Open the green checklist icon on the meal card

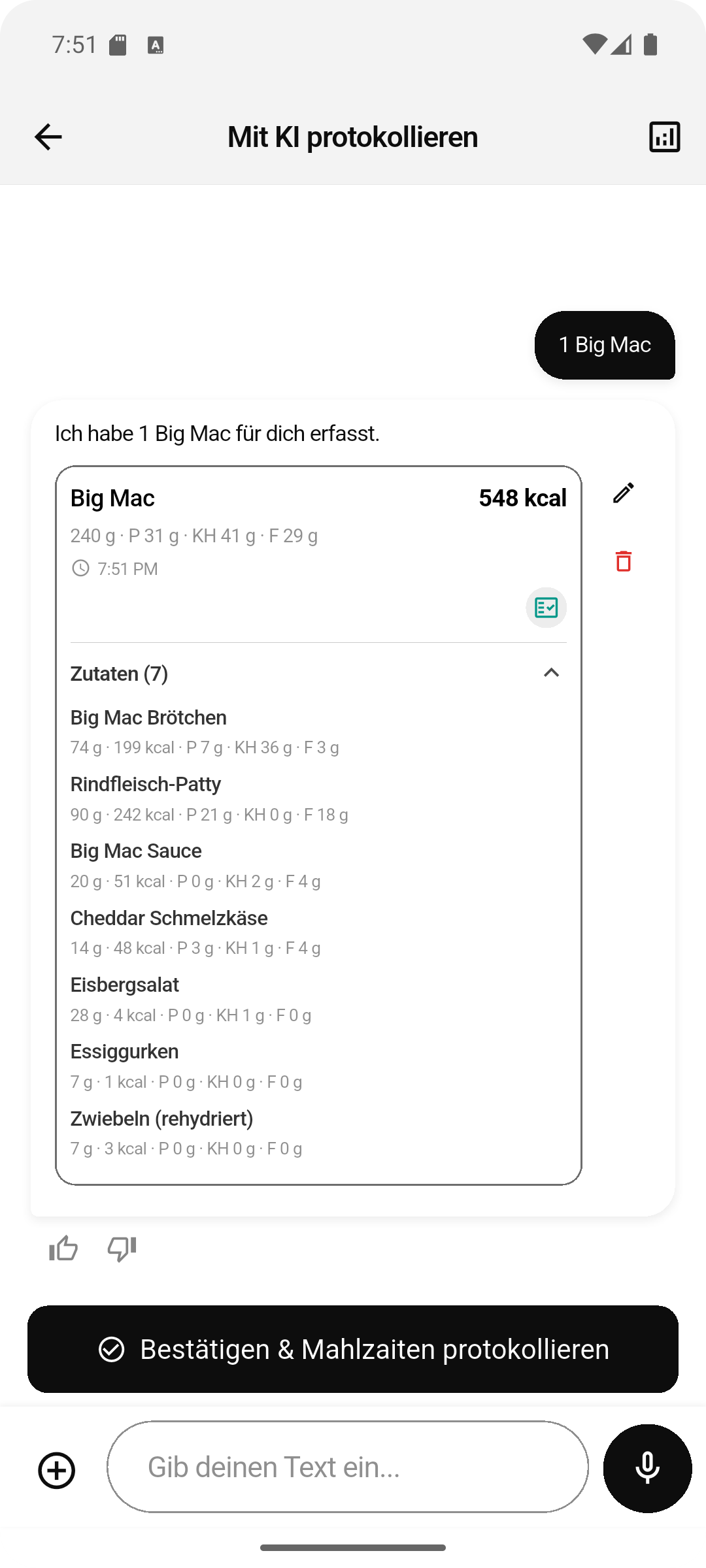pyautogui.click(x=545, y=608)
